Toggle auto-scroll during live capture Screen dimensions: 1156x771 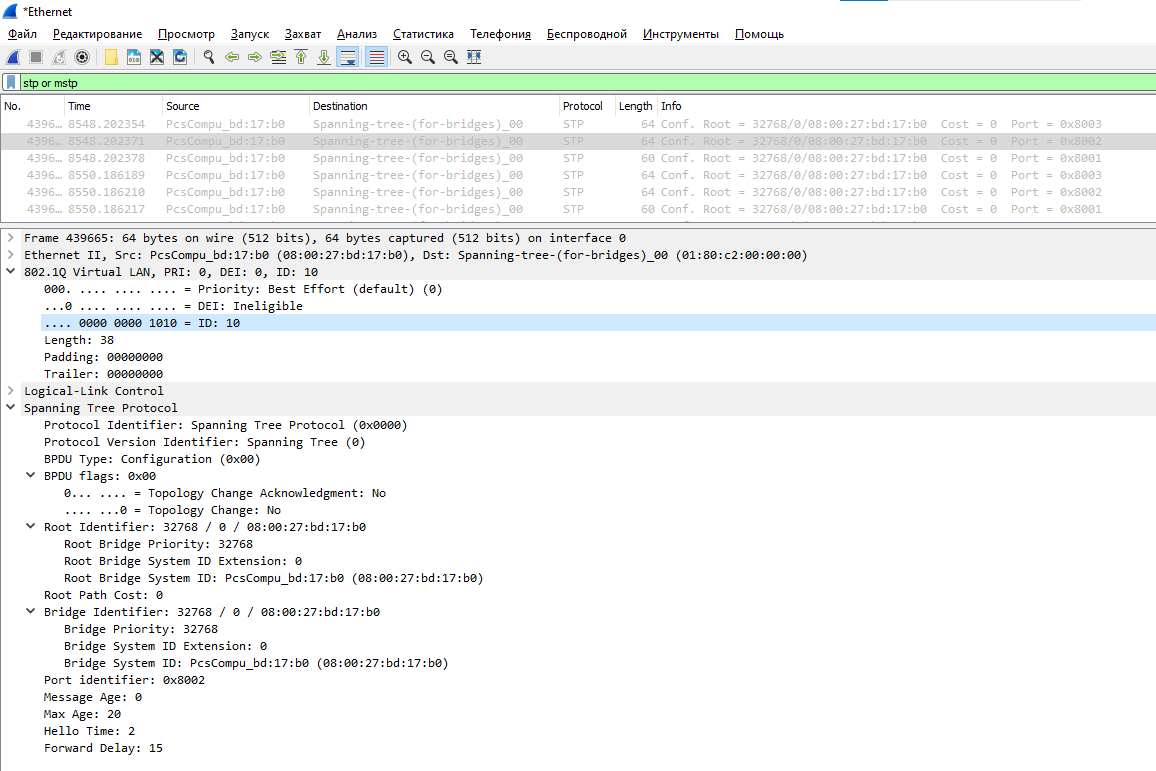tap(348, 57)
